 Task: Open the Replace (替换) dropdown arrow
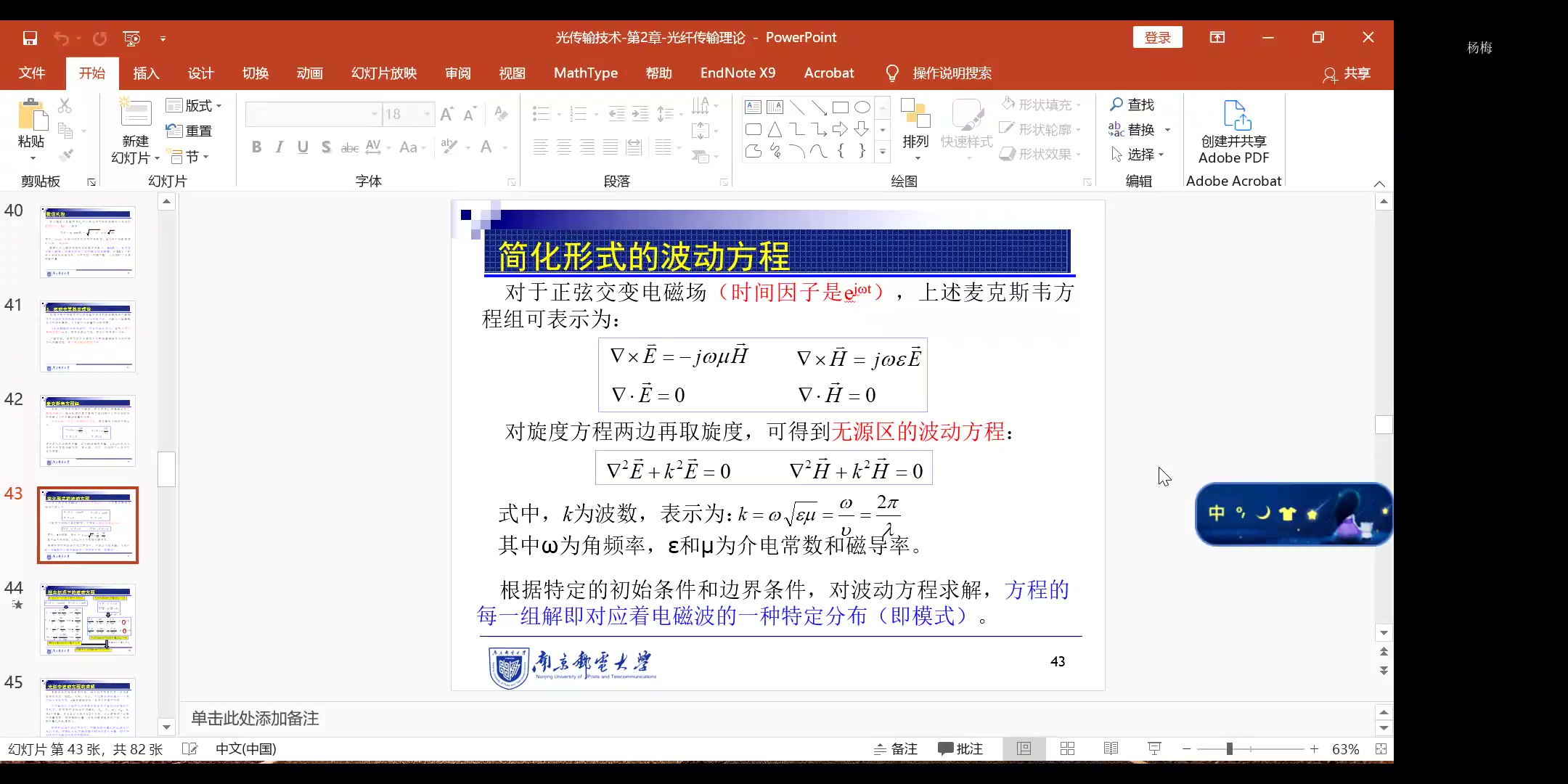click(x=1167, y=130)
